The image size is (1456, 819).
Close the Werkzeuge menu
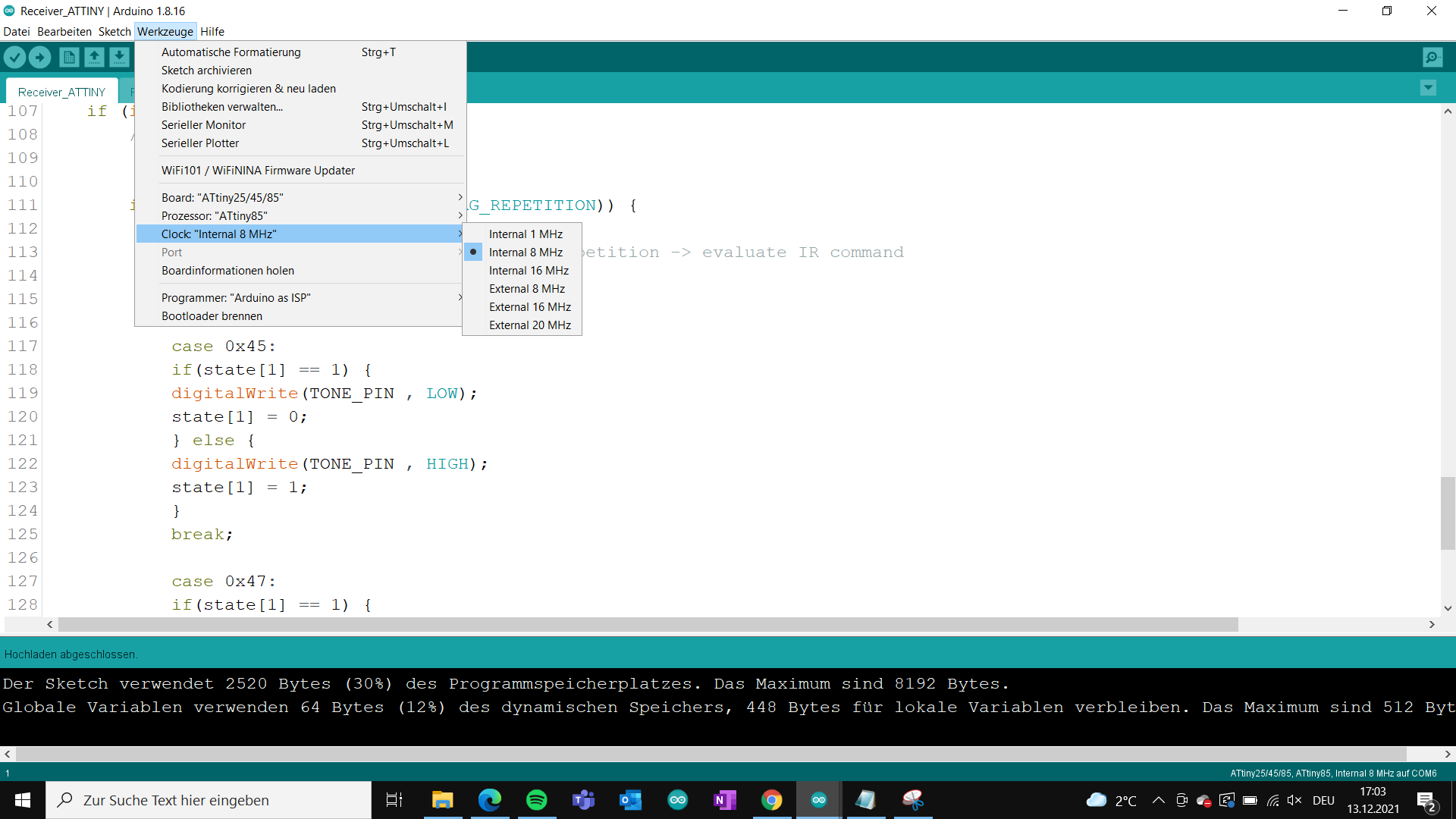(165, 32)
